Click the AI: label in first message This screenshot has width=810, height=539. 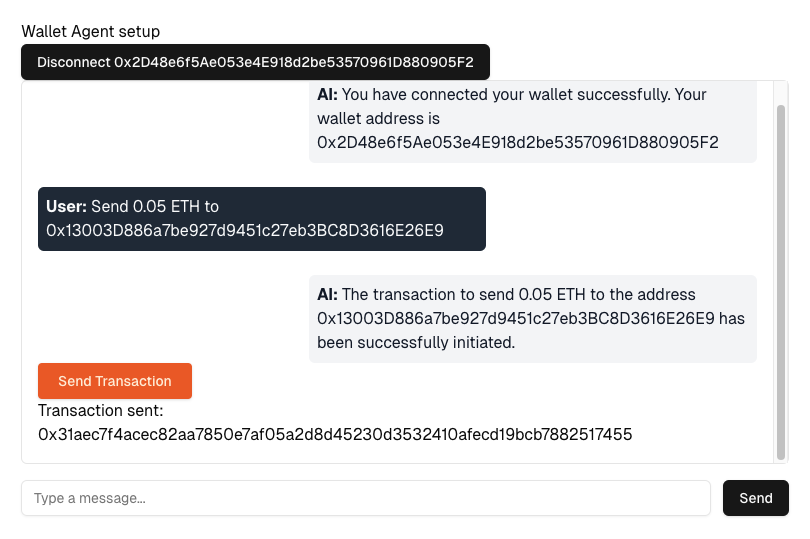coord(328,95)
